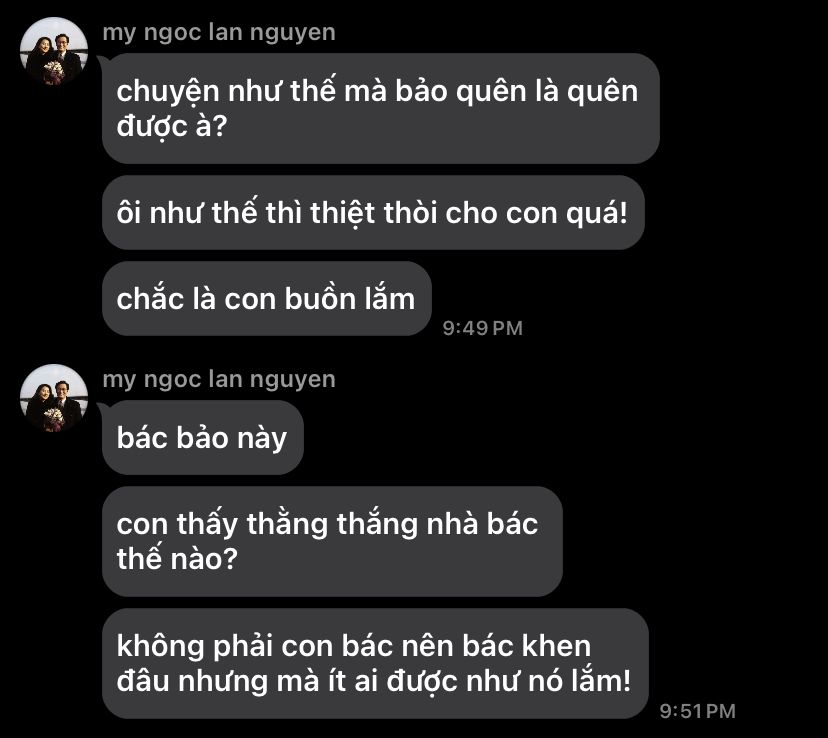Click the 9:51 PM timestamp

tap(698, 711)
